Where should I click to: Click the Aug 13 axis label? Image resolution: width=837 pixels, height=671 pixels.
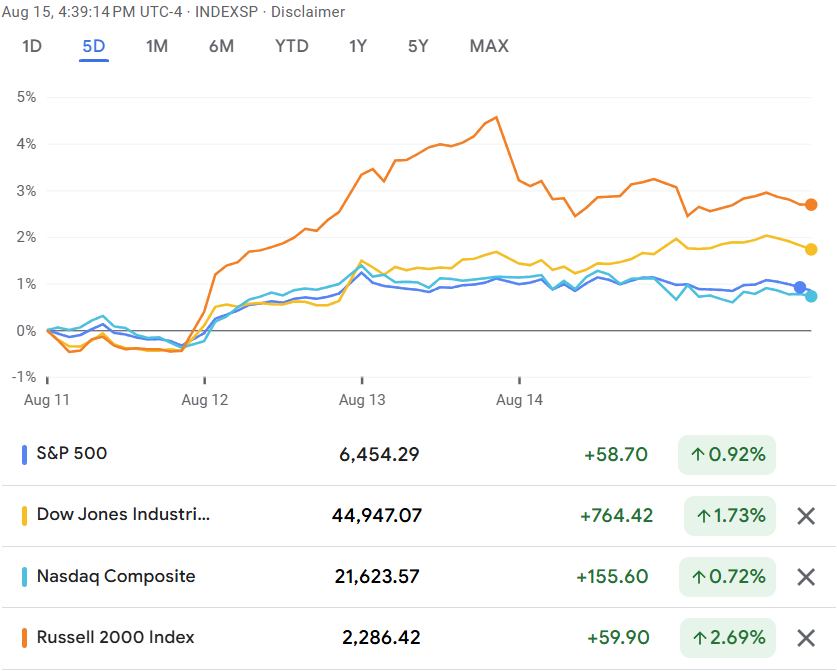(x=362, y=400)
